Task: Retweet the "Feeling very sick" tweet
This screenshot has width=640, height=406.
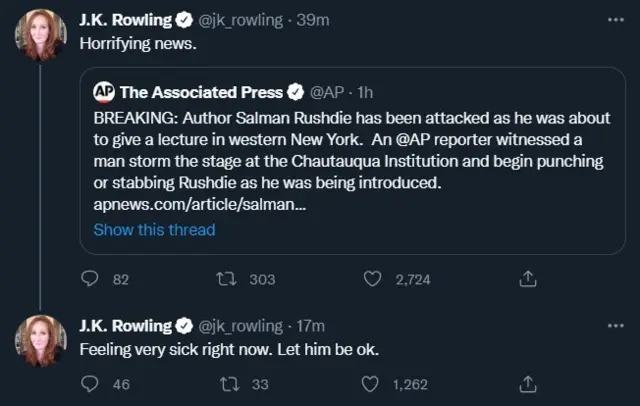Action: tap(224, 384)
